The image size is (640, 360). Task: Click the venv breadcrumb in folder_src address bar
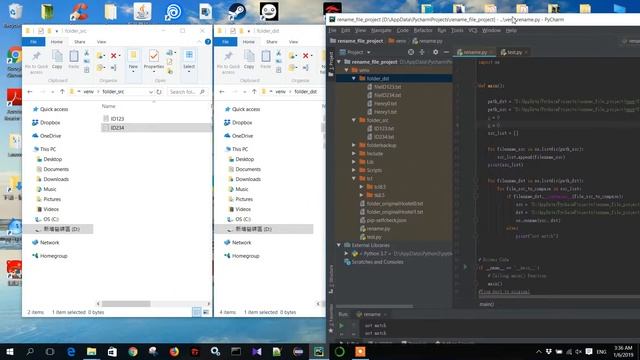[x=88, y=92]
